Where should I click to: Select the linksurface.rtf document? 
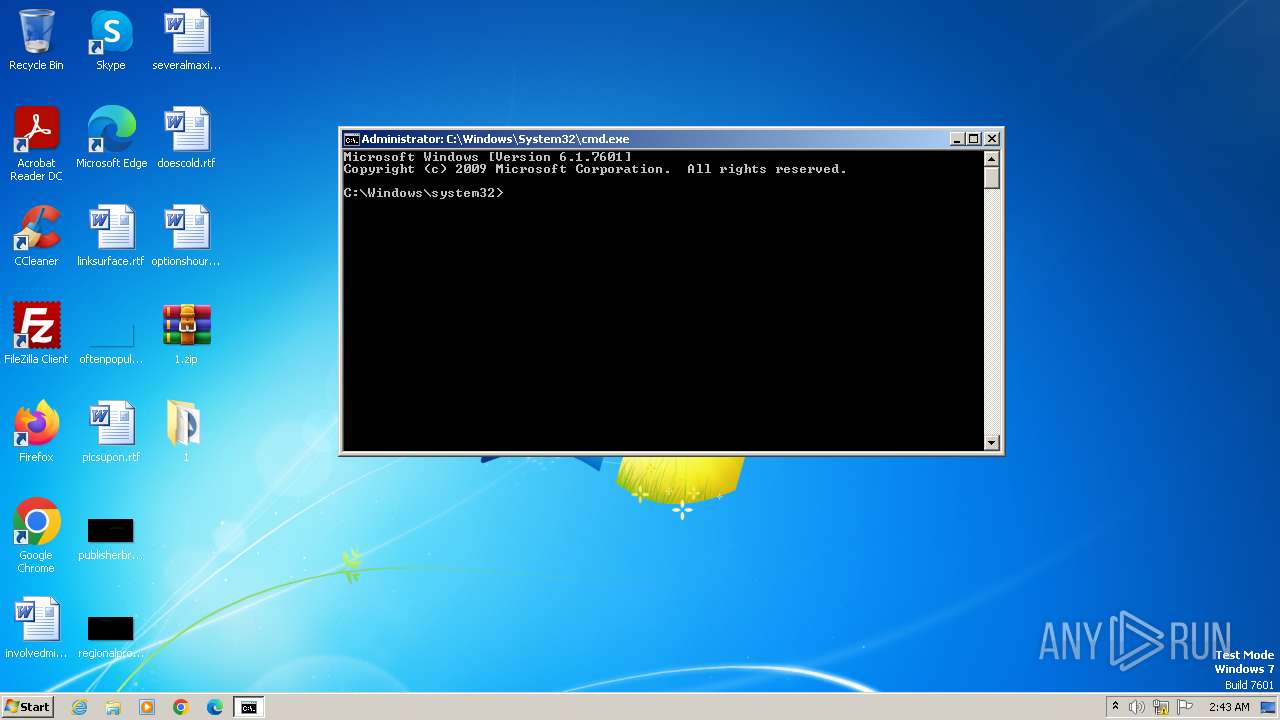point(111,236)
